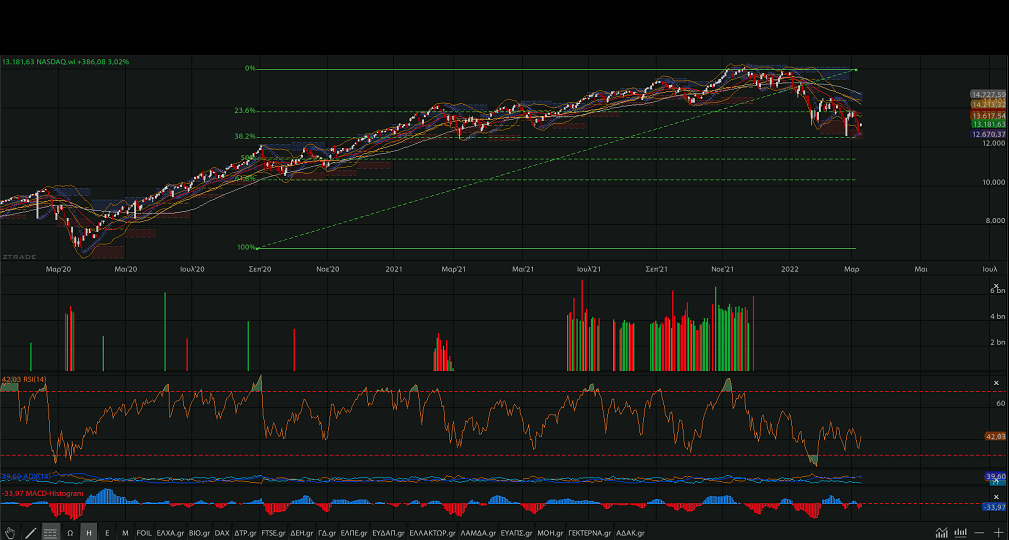Open the ΕΥΑΠΣ.gr symbol tab
1009x540 pixels.
click(x=517, y=533)
